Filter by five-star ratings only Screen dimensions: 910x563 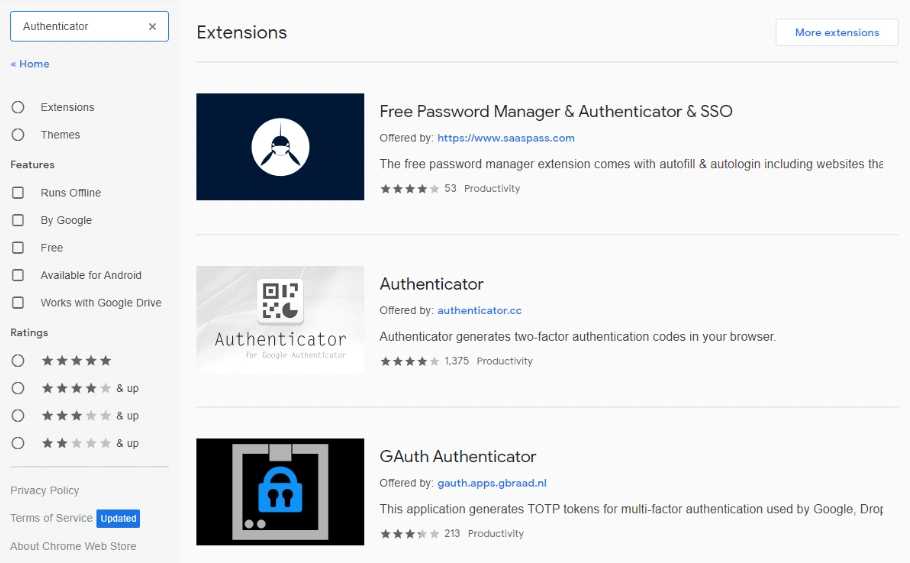pos(18,360)
